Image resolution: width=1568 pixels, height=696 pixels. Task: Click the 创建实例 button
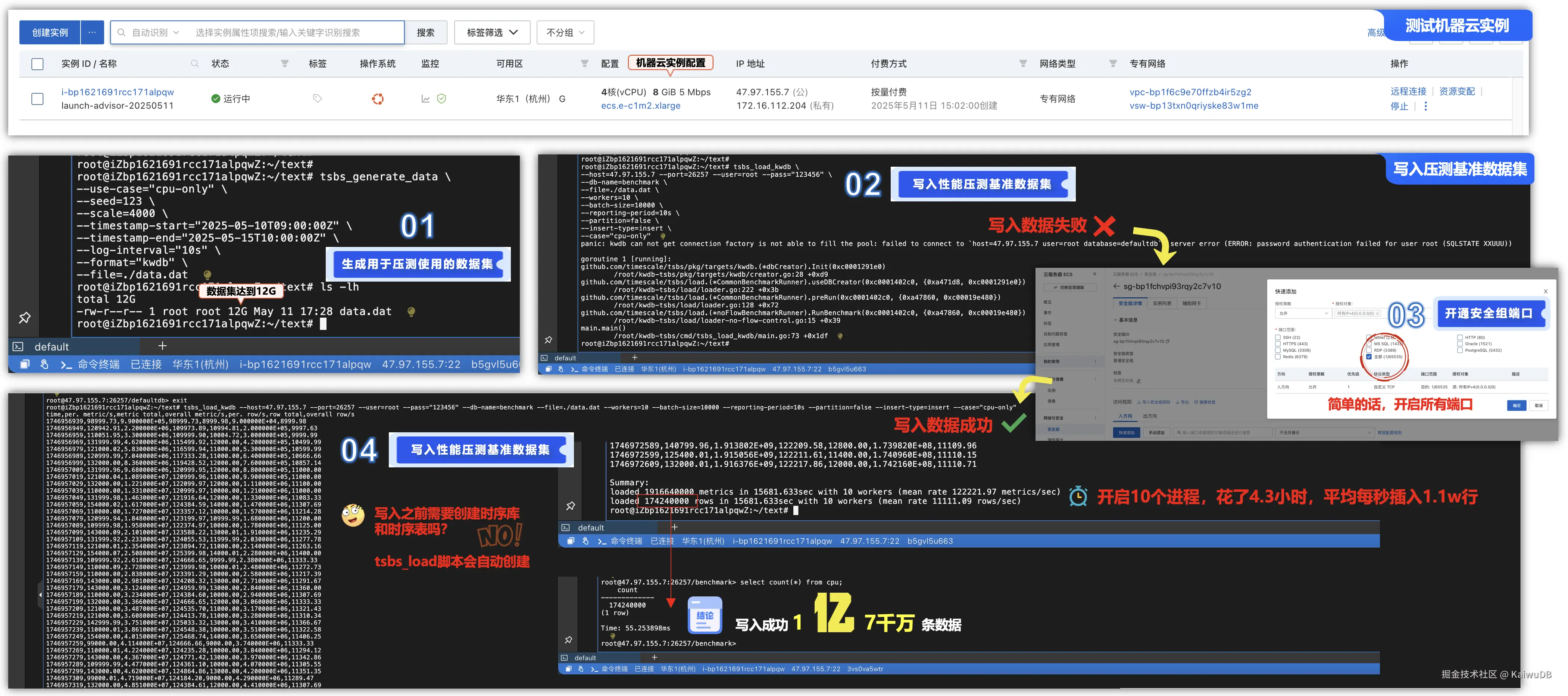click(50, 32)
